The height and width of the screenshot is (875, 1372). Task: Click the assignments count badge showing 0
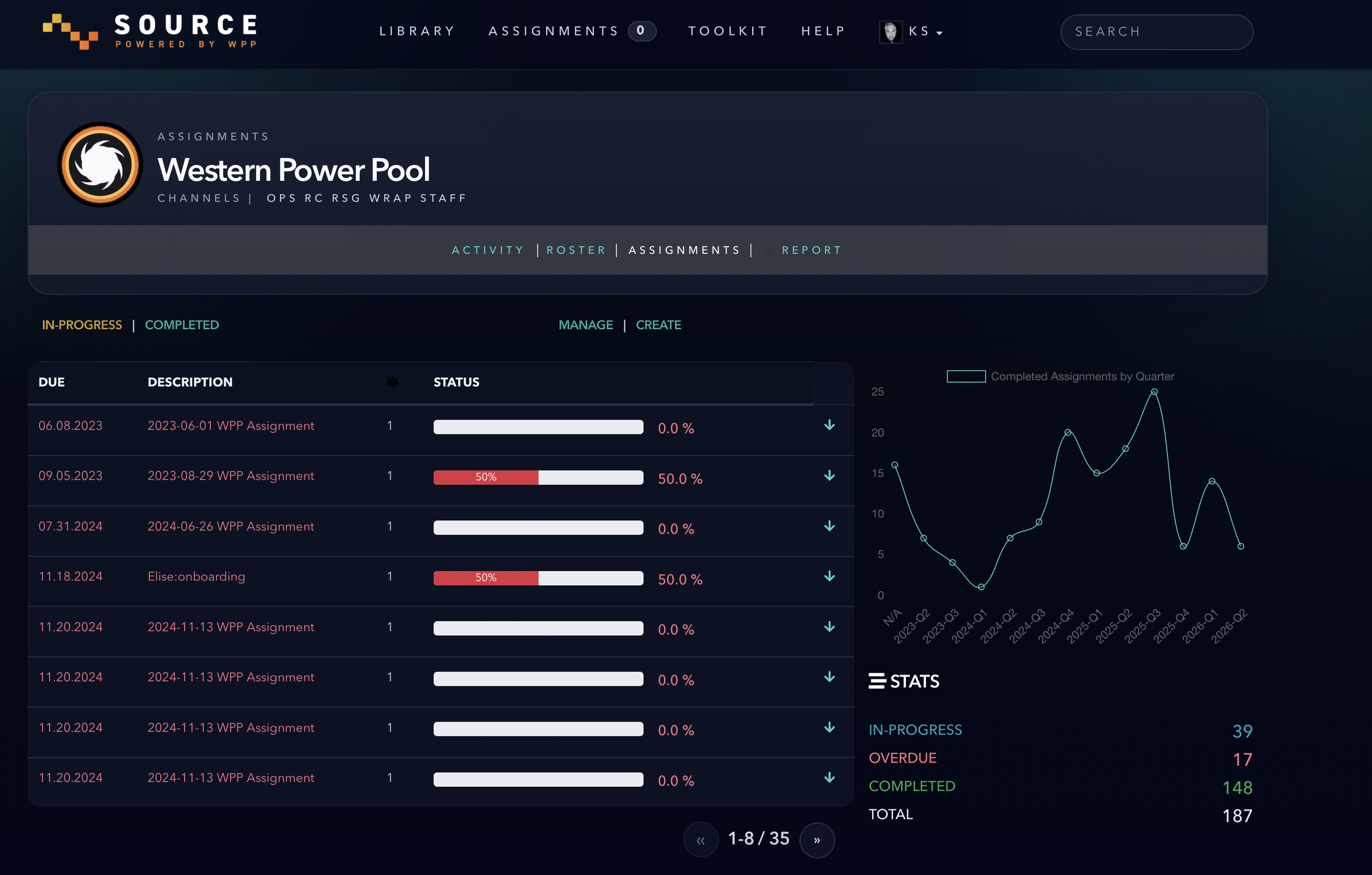pos(642,31)
